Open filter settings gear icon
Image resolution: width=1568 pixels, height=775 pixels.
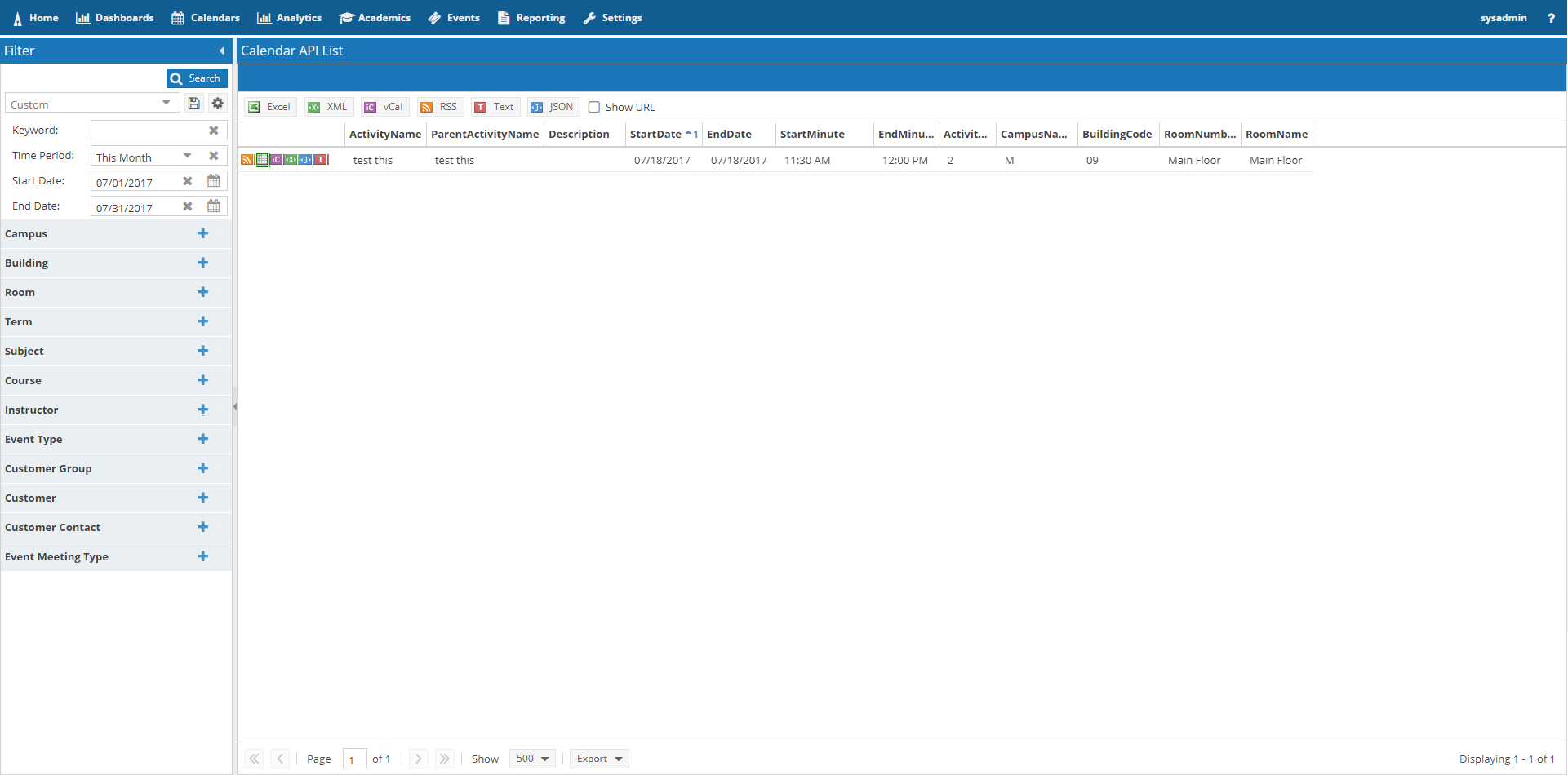point(218,103)
